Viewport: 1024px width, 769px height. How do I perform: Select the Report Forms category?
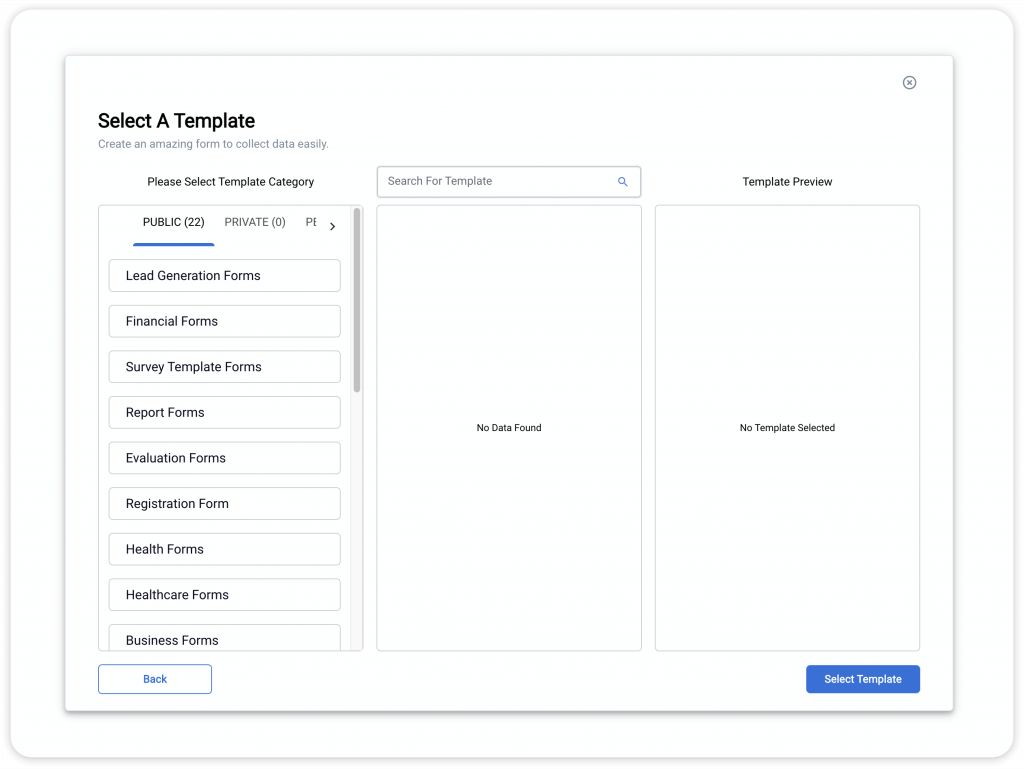tap(224, 412)
